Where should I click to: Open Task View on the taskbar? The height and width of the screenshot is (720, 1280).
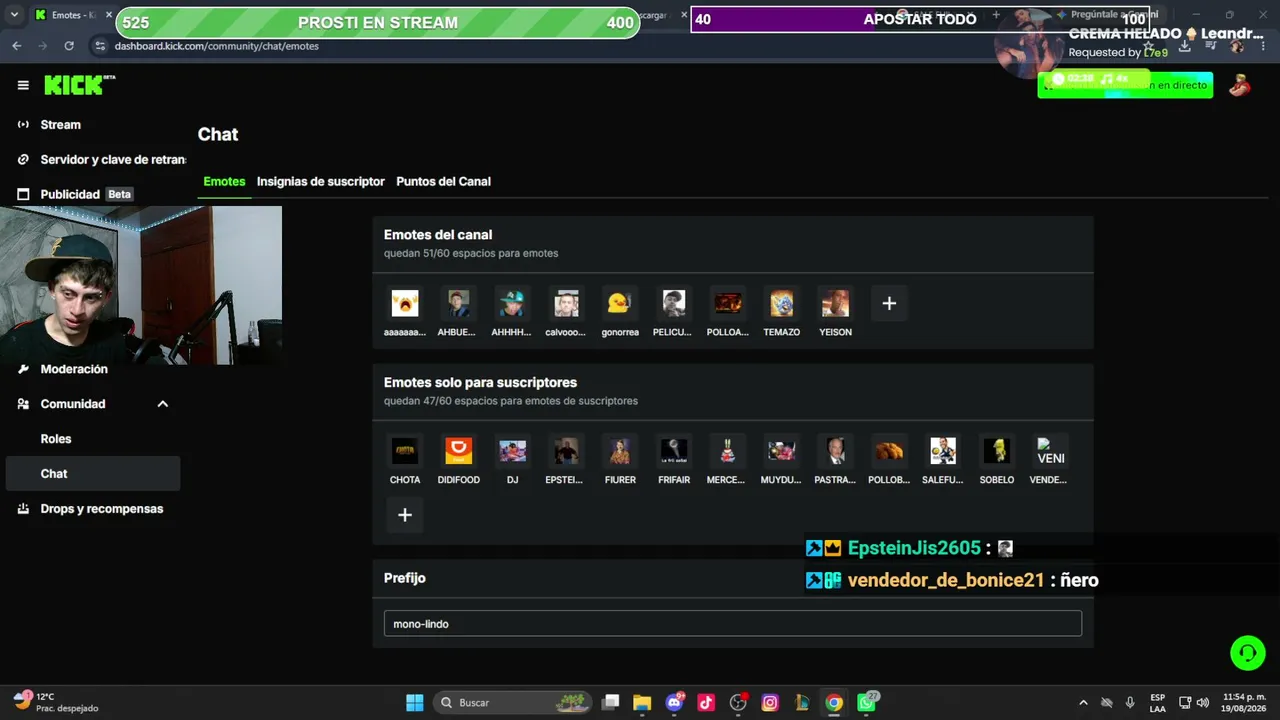tap(611, 703)
